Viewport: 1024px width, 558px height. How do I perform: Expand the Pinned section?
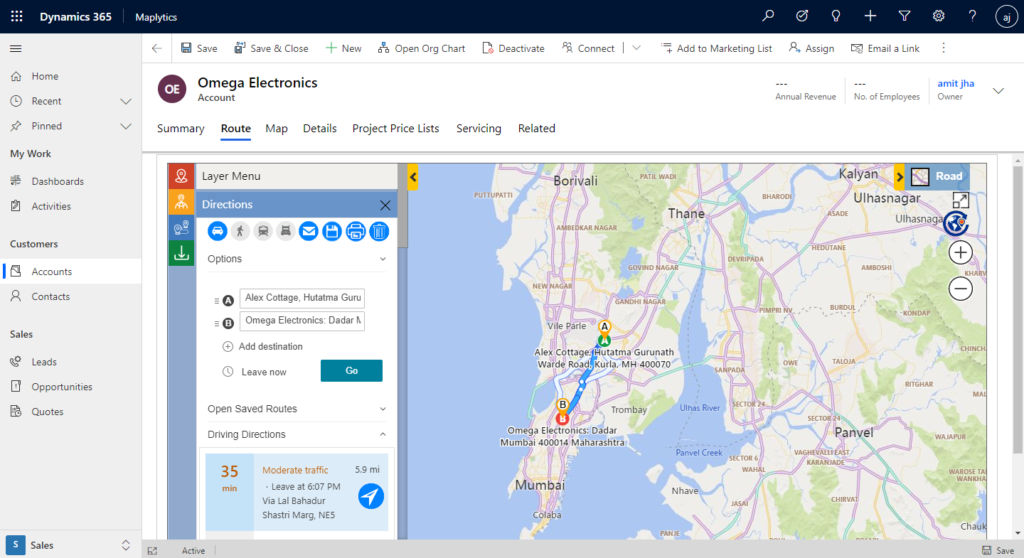point(126,126)
